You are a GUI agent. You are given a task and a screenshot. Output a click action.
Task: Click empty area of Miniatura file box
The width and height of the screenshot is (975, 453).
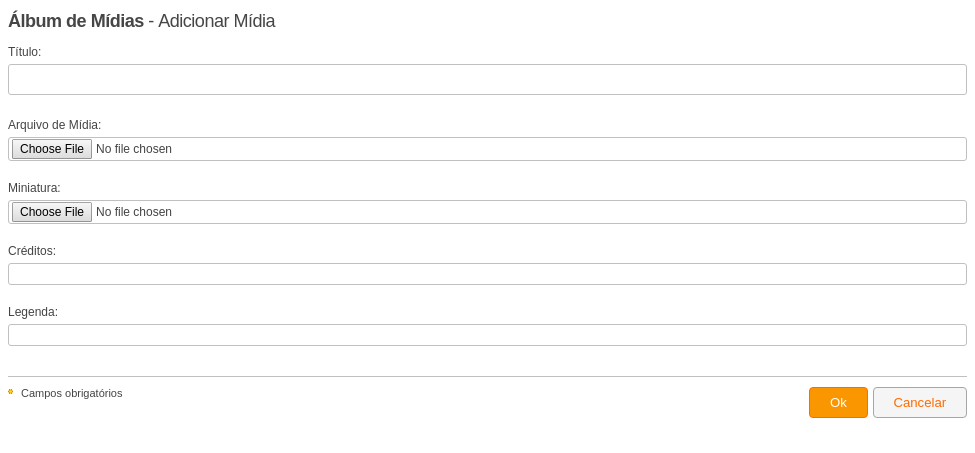(569, 212)
